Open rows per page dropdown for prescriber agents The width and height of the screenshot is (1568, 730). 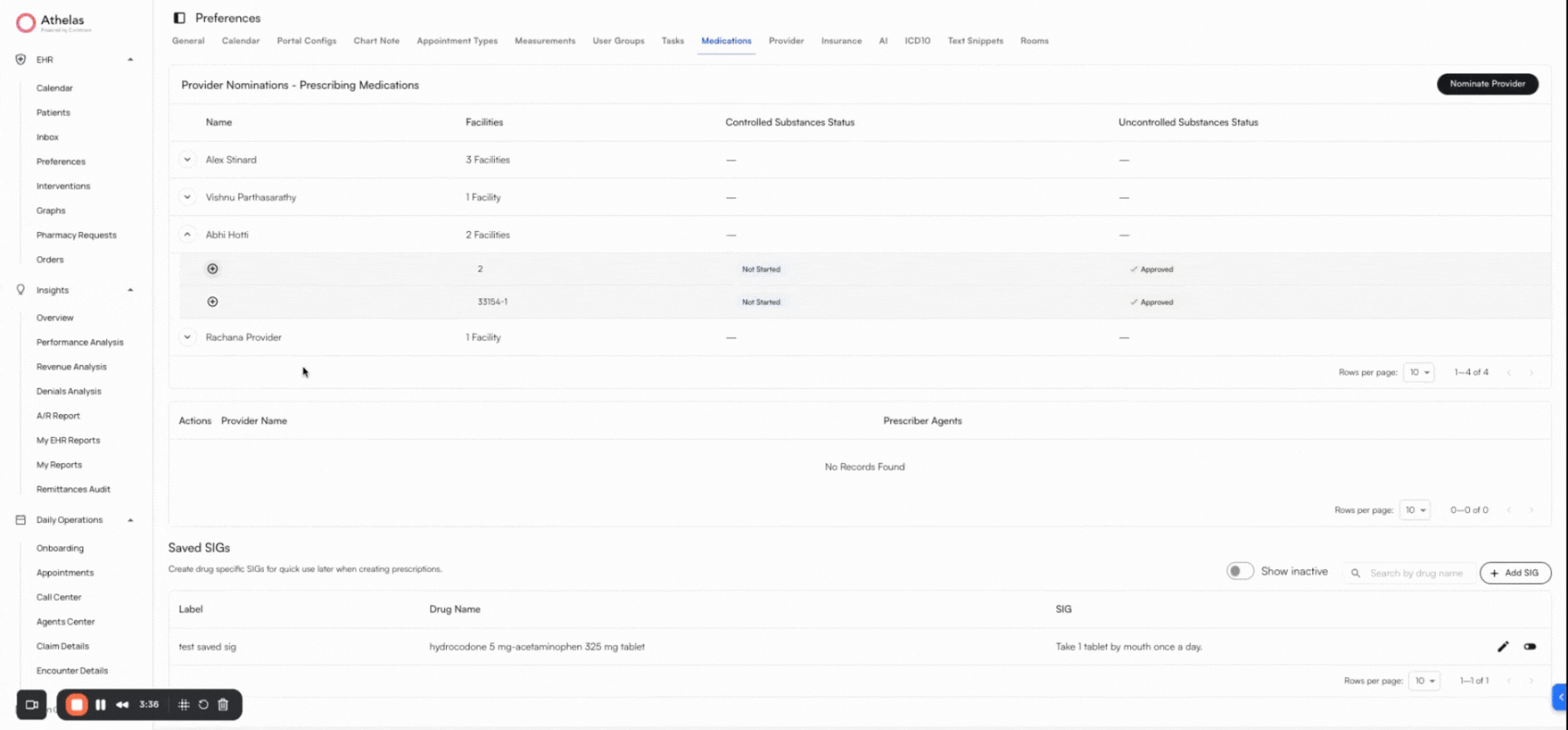1414,510
